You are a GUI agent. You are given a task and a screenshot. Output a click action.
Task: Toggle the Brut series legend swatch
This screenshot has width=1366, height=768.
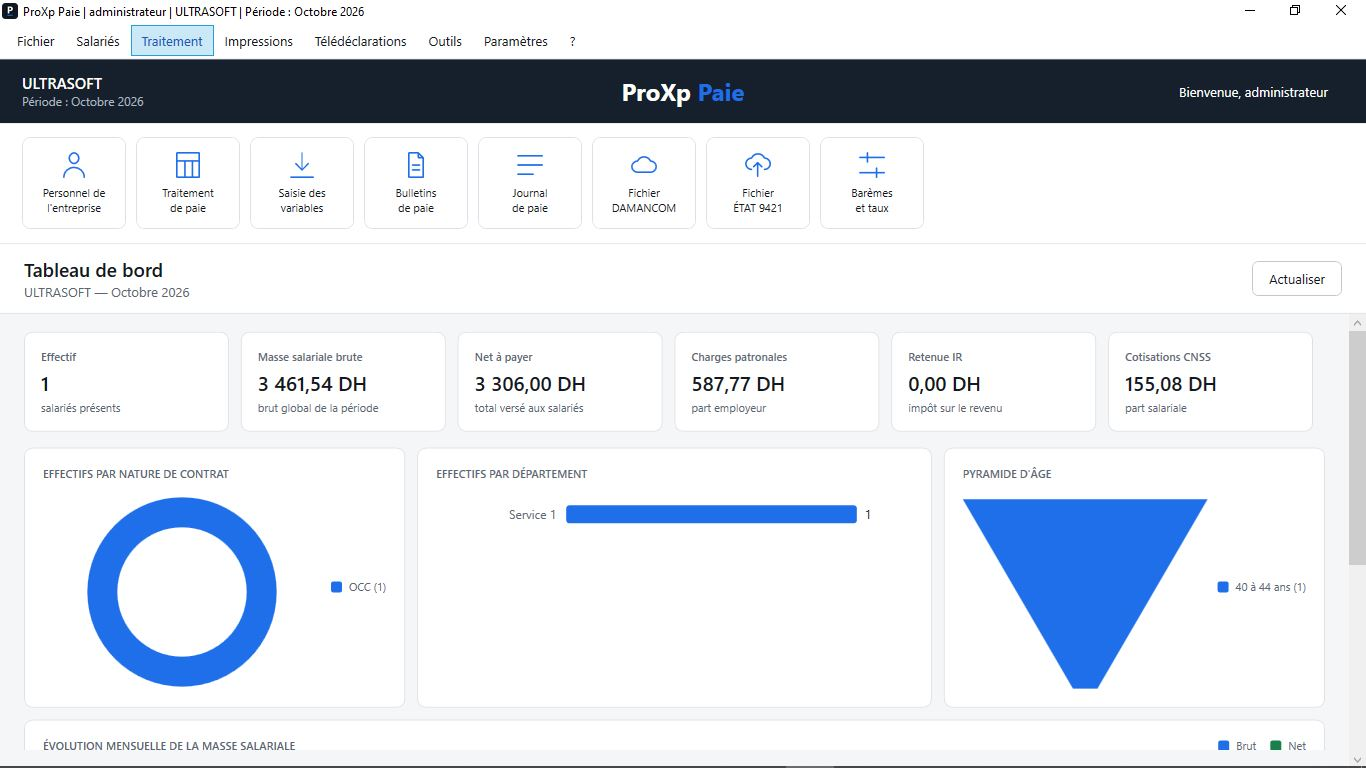(1224, 746)
